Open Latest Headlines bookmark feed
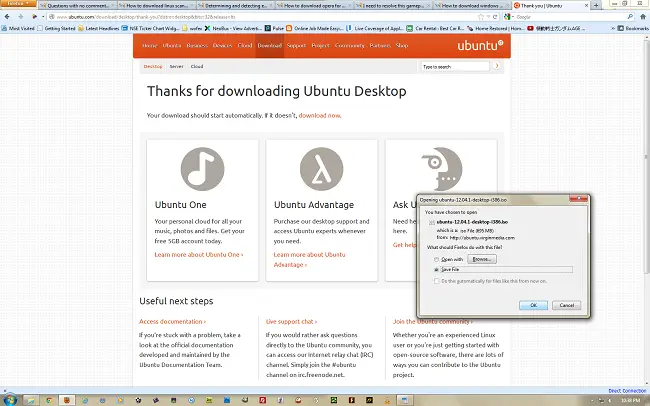Viewport: 650px width, 406px height. click(x=98, y=28)
